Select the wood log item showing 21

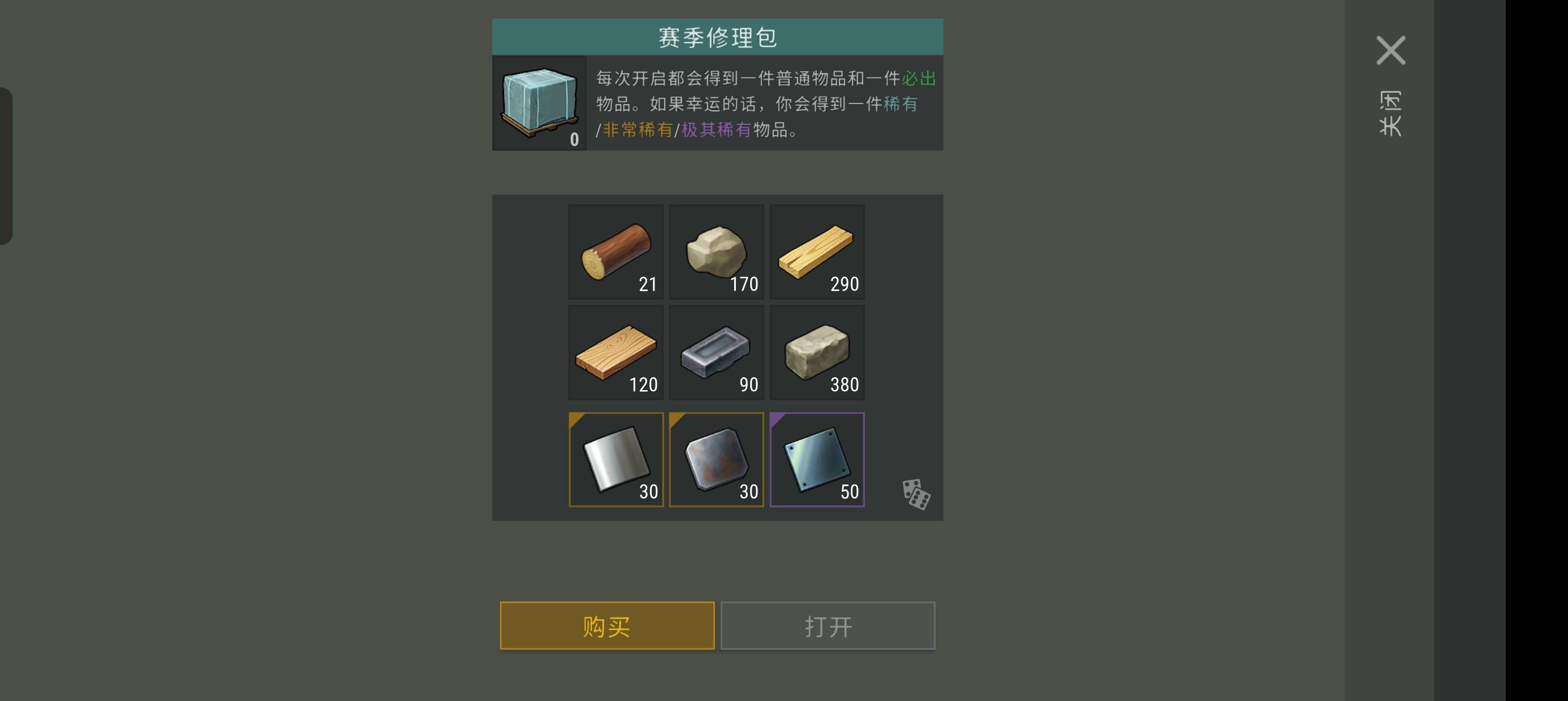pyautogui.click(x=615, y=252)
